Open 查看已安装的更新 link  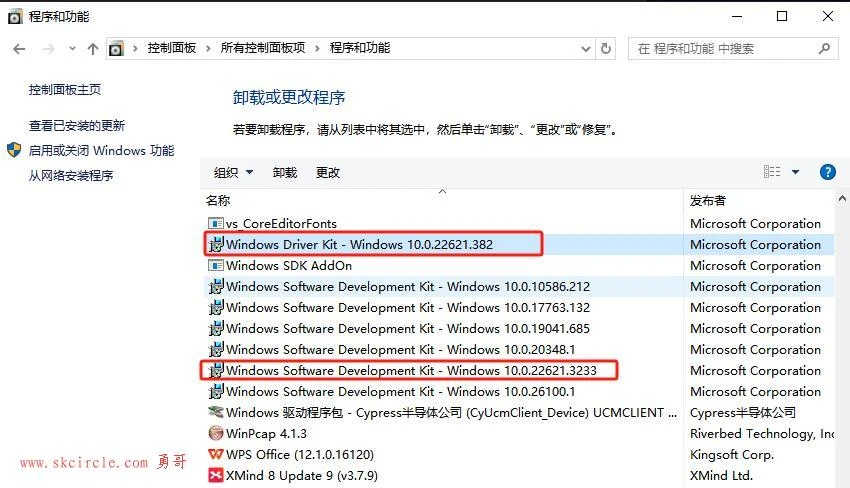[77, 126]
